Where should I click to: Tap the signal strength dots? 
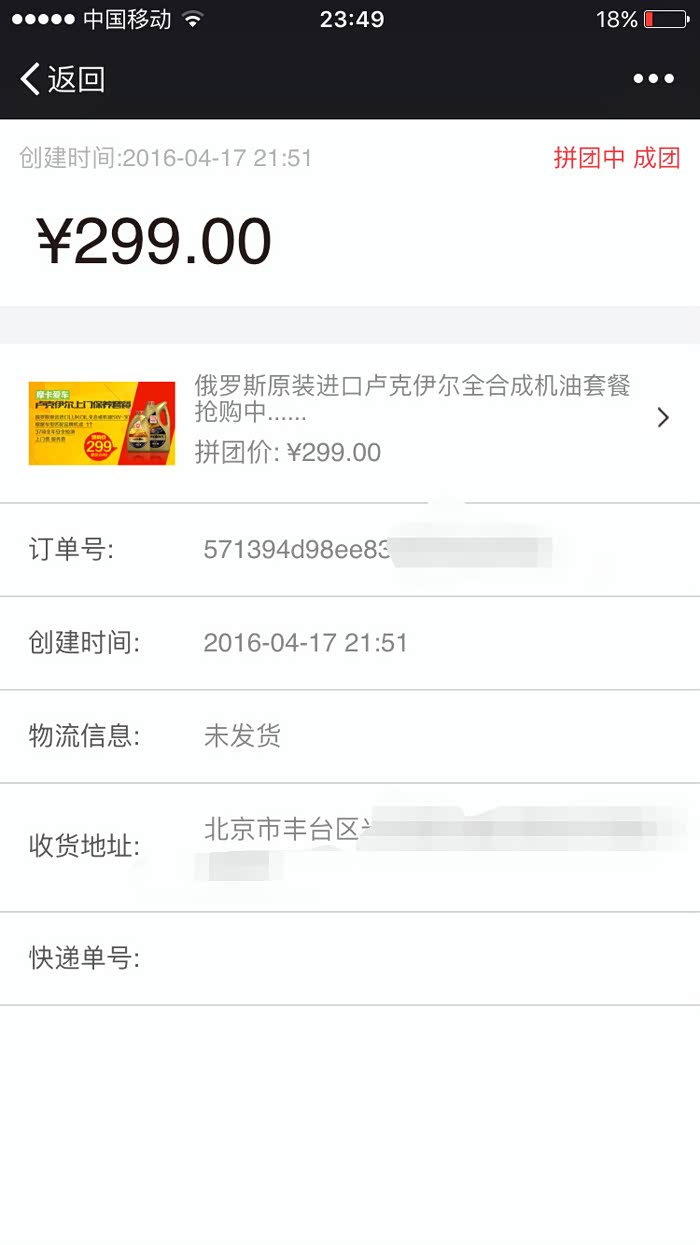pos(43,19)
